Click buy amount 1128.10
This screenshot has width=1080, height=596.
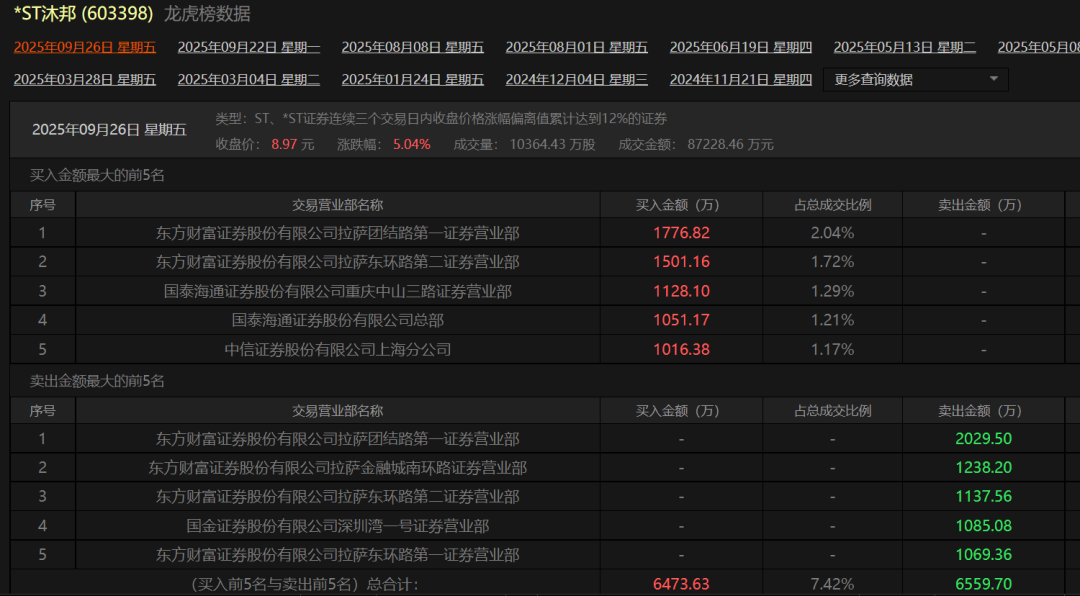(x=681, y=291)
